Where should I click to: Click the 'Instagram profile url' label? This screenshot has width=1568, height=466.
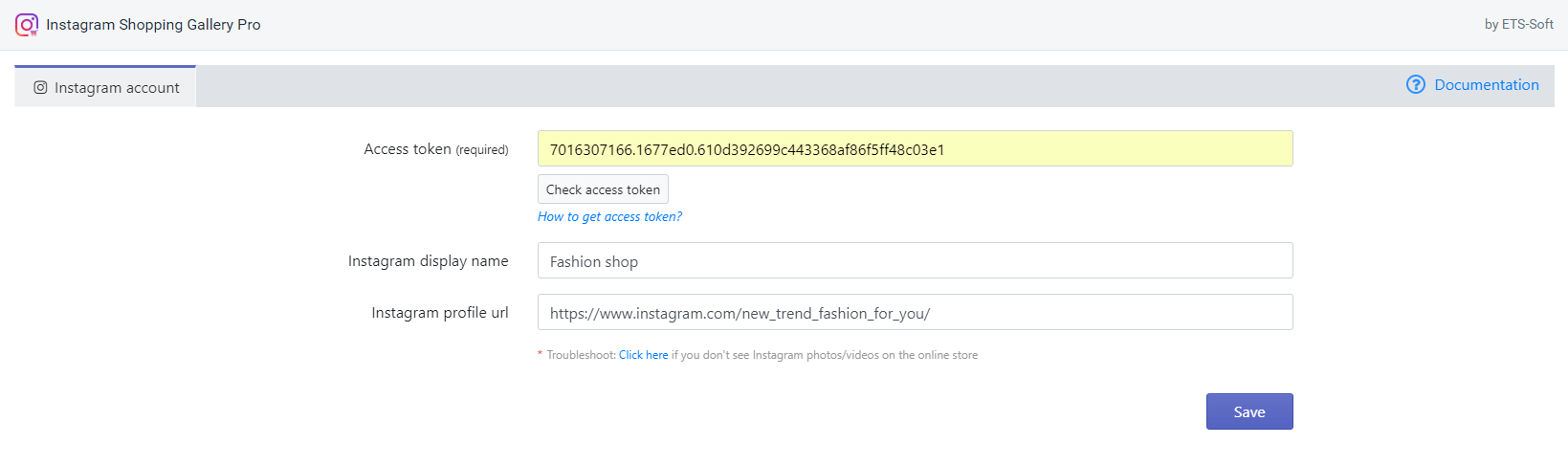coord(440,312)
